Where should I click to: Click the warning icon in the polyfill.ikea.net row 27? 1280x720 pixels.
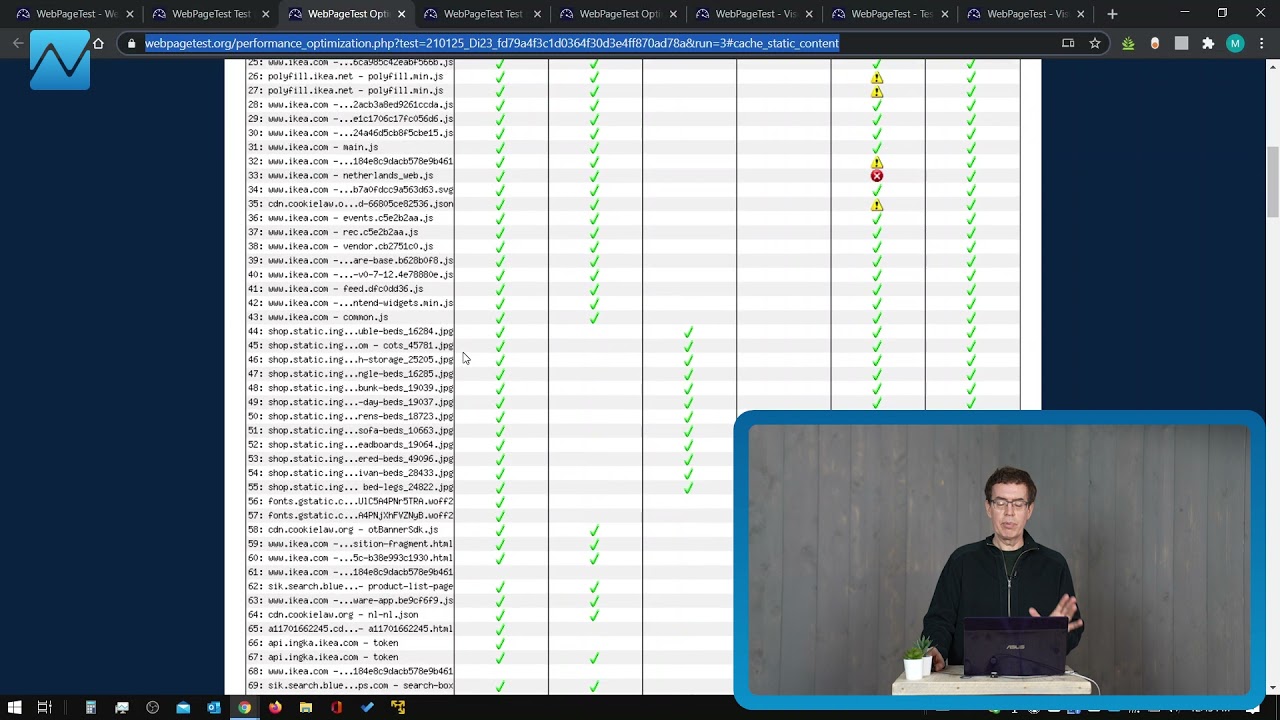click(x=876, y=91)
